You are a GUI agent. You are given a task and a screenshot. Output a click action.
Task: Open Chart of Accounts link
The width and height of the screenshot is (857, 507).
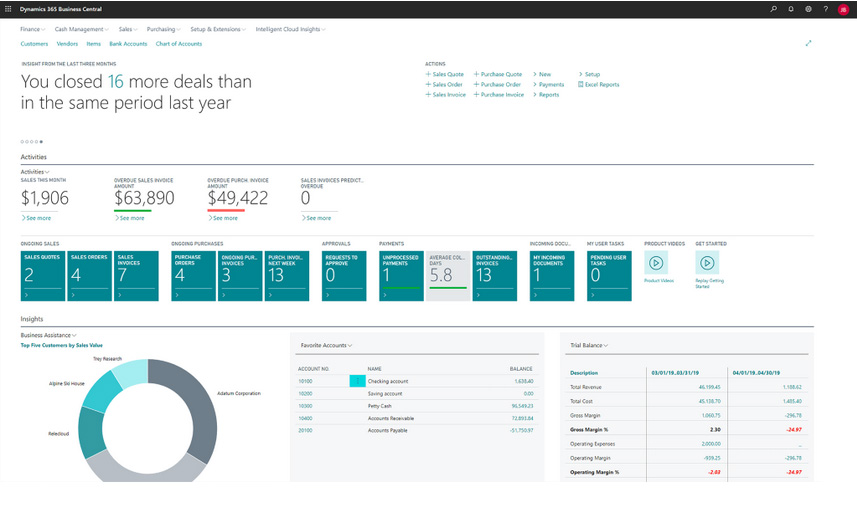click(179, 44)
